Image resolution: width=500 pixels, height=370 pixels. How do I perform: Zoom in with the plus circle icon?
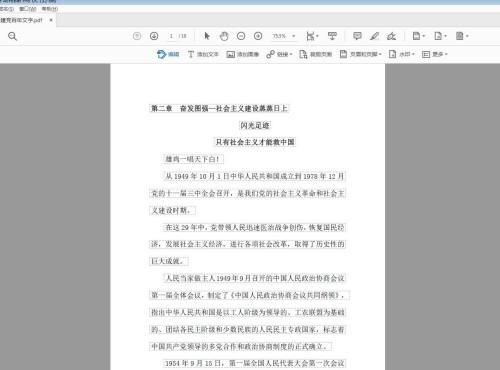click(258, 36)
